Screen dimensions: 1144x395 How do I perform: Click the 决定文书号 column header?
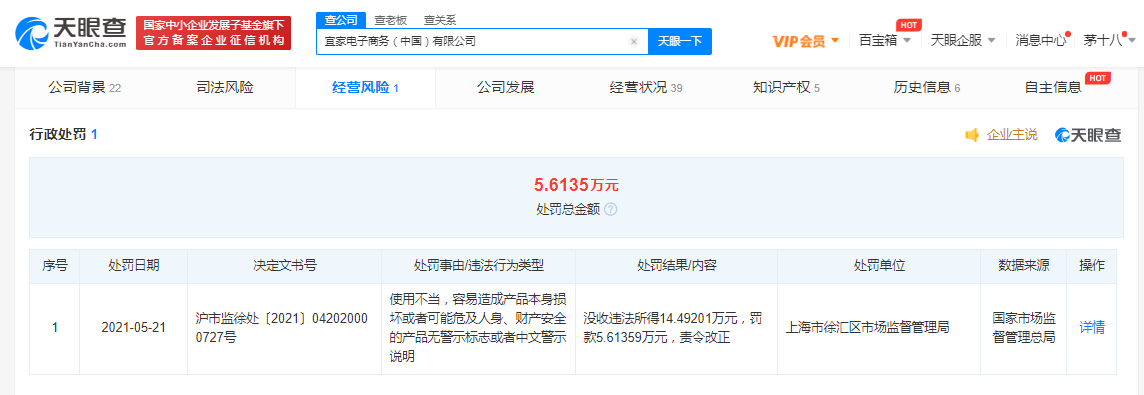(285, 266)
